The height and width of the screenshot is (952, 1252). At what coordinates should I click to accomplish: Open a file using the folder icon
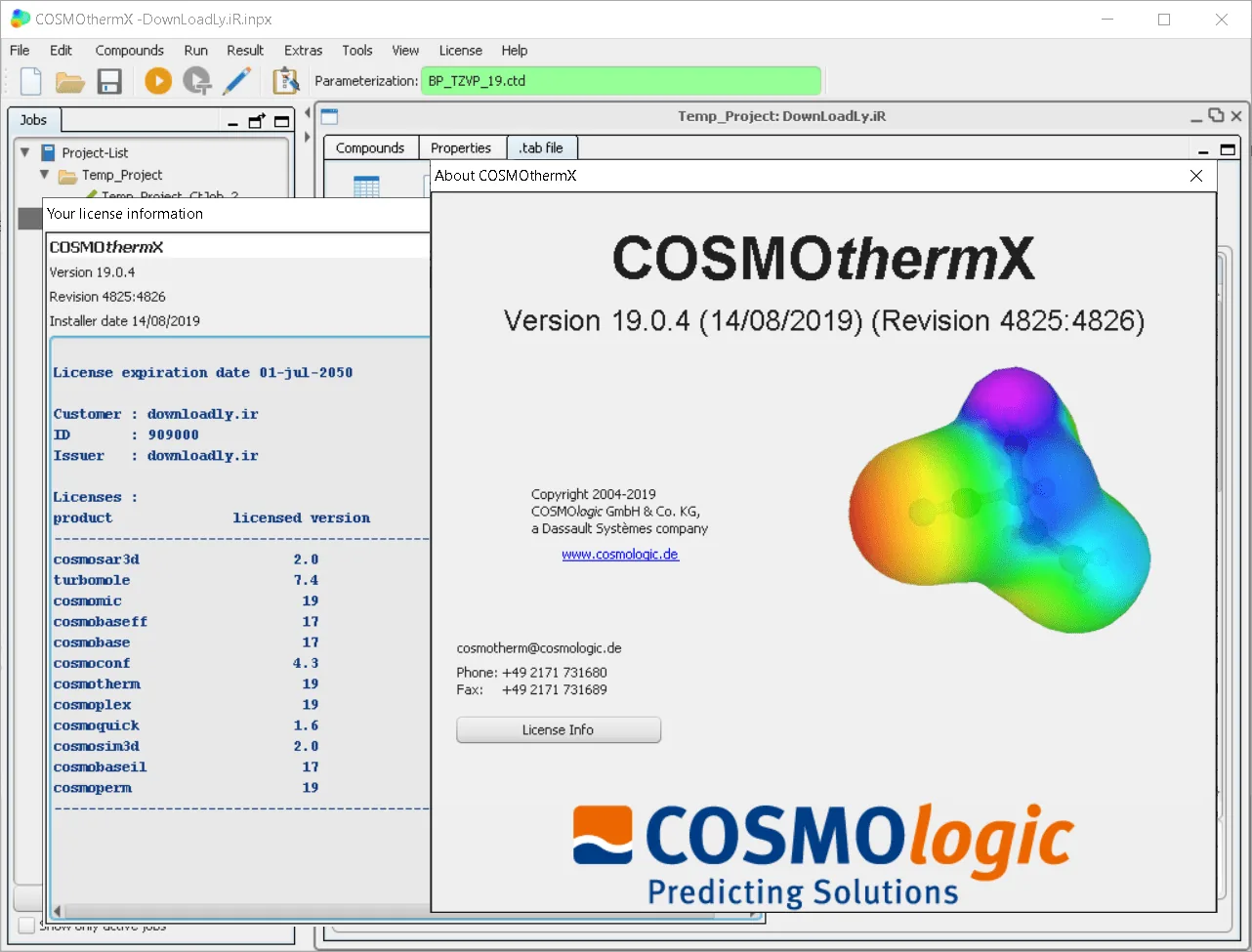[x=70, y=81]
